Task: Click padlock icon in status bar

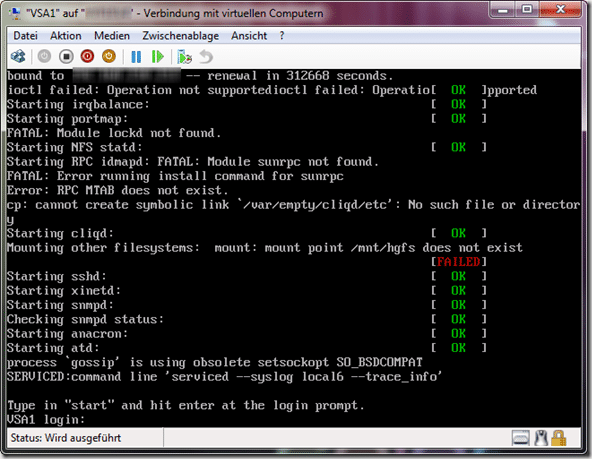Action: point(558,438)
